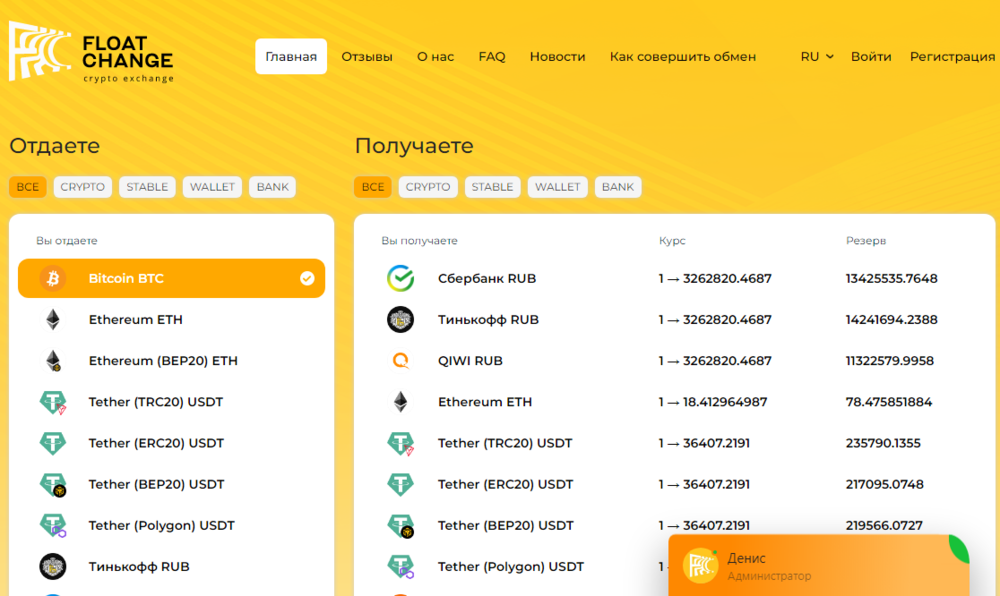Enable the BANK filter under Получаете
The width and height of the screenshot is (1000, 596).
(618, 186)
